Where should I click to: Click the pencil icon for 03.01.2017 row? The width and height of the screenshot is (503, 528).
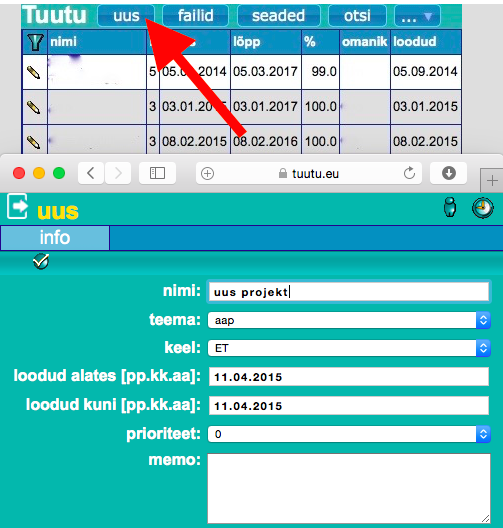[33, 107]
